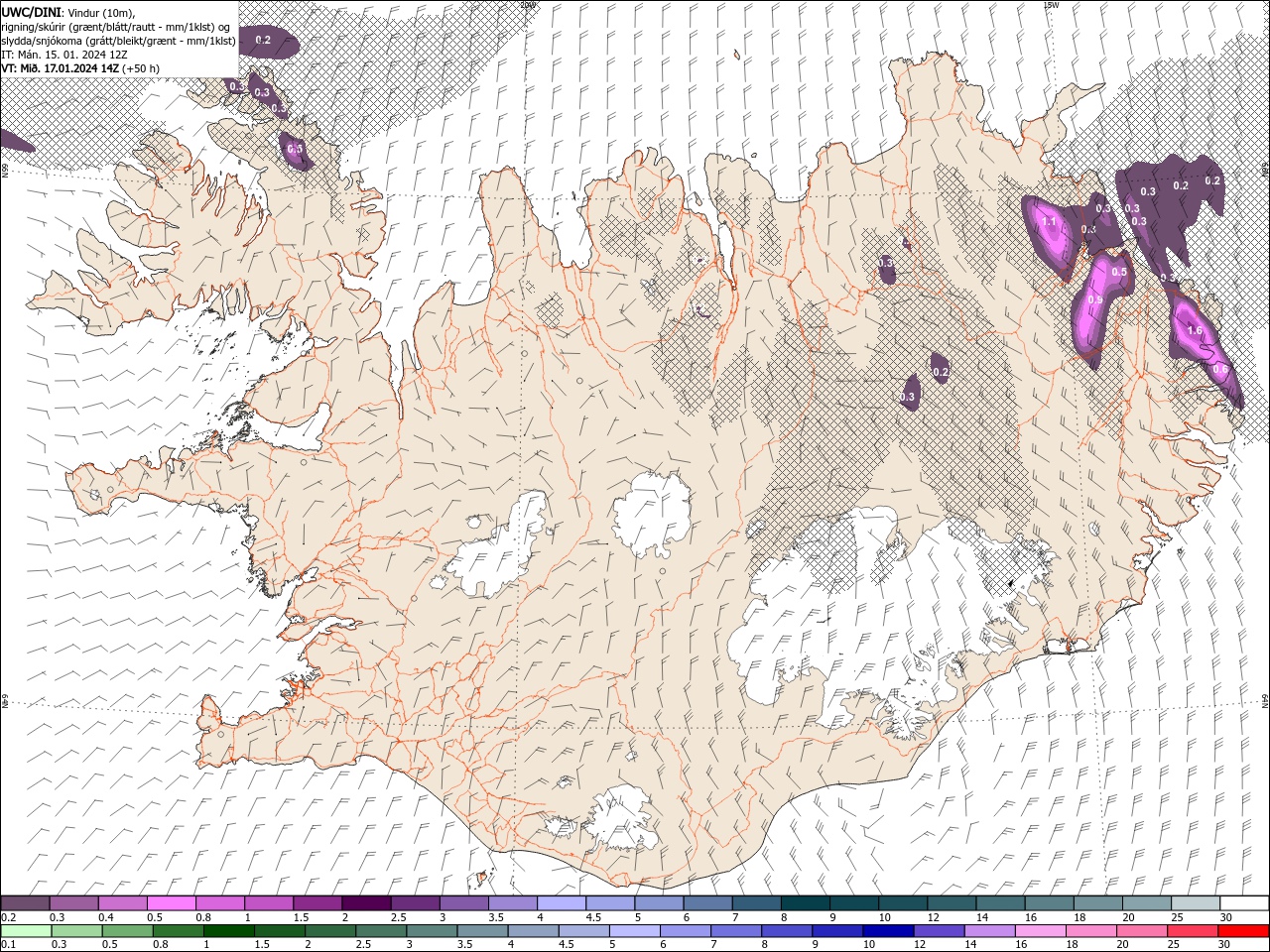Click the 0.6 precipitation value on the map
The image size is (1270, 952).
[x=1220, y=369]
